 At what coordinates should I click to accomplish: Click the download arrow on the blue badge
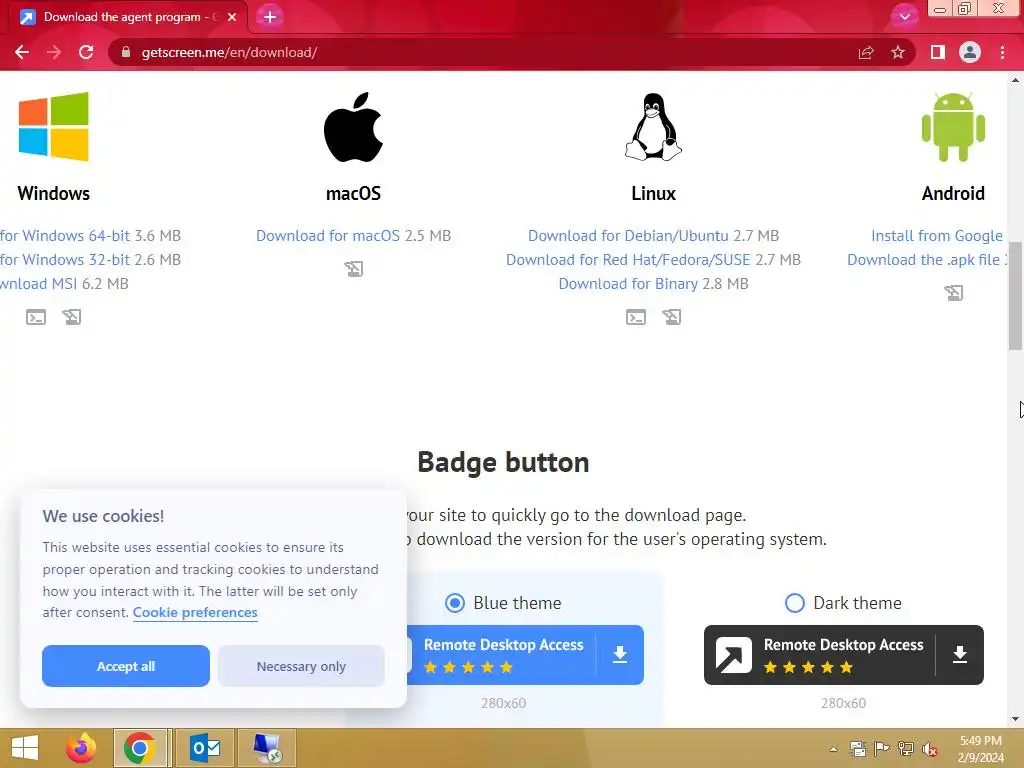point(620,655)
